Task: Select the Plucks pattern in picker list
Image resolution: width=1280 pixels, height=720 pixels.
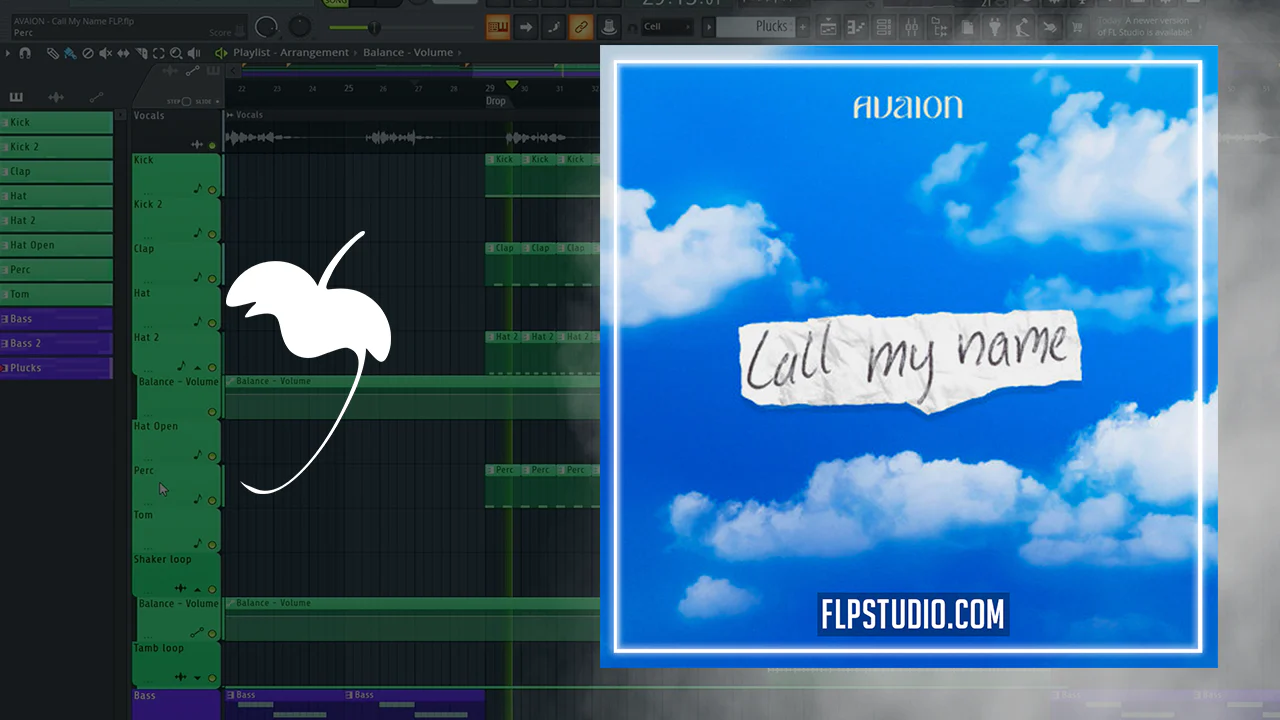Action: pyautogui.click(x=56, y=368)
